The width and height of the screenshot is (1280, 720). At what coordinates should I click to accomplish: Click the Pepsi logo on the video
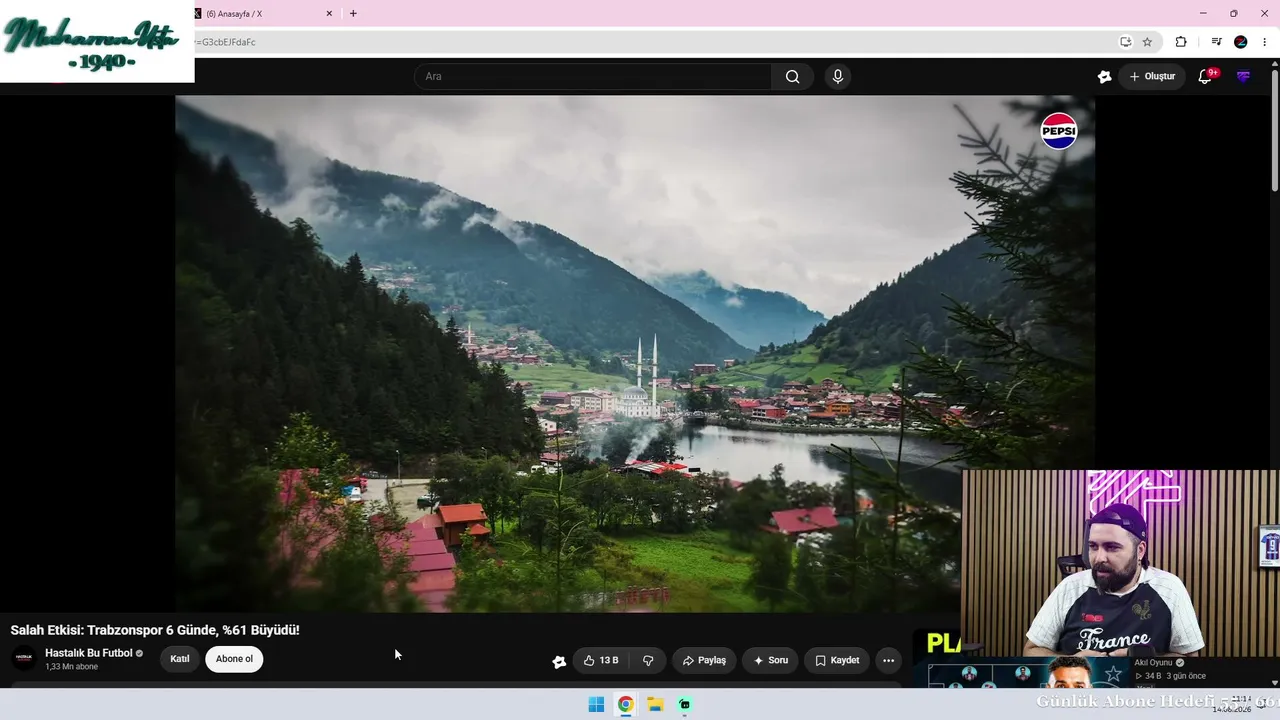tap(1059, 131)
